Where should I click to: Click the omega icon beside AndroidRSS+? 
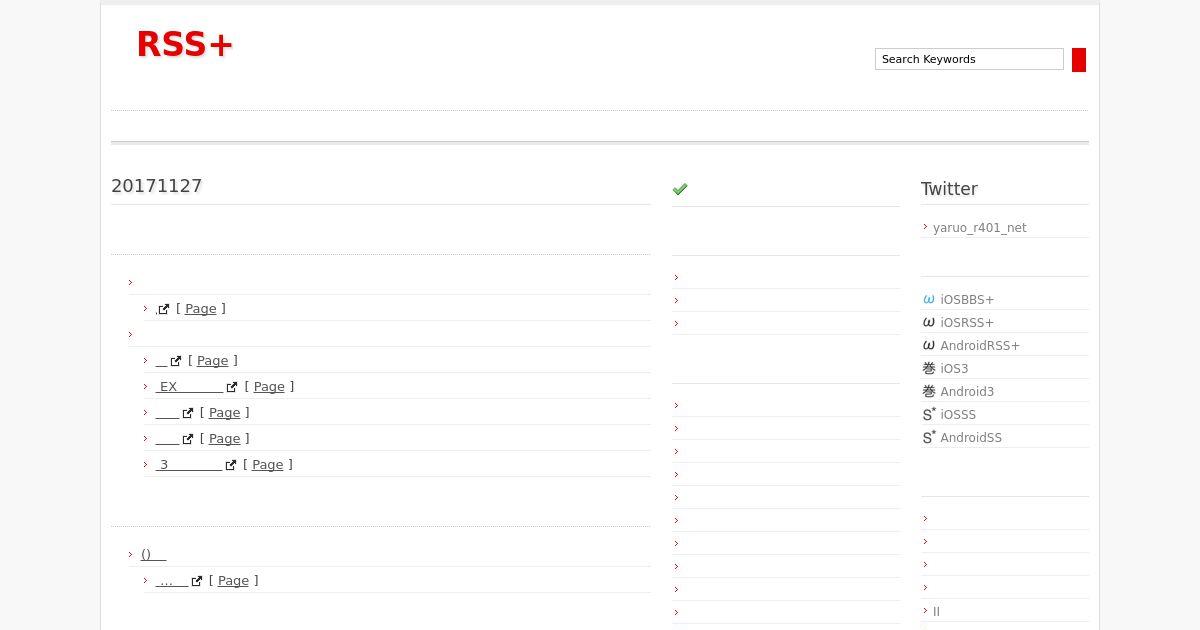929,345
